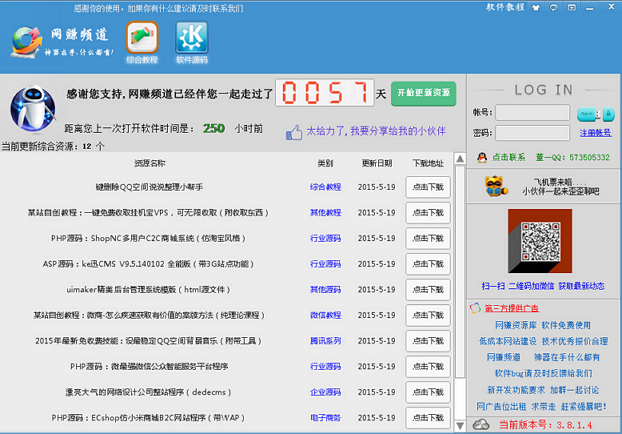
Task: Click 微信教程 category link
Action: [x=325, y=315]
